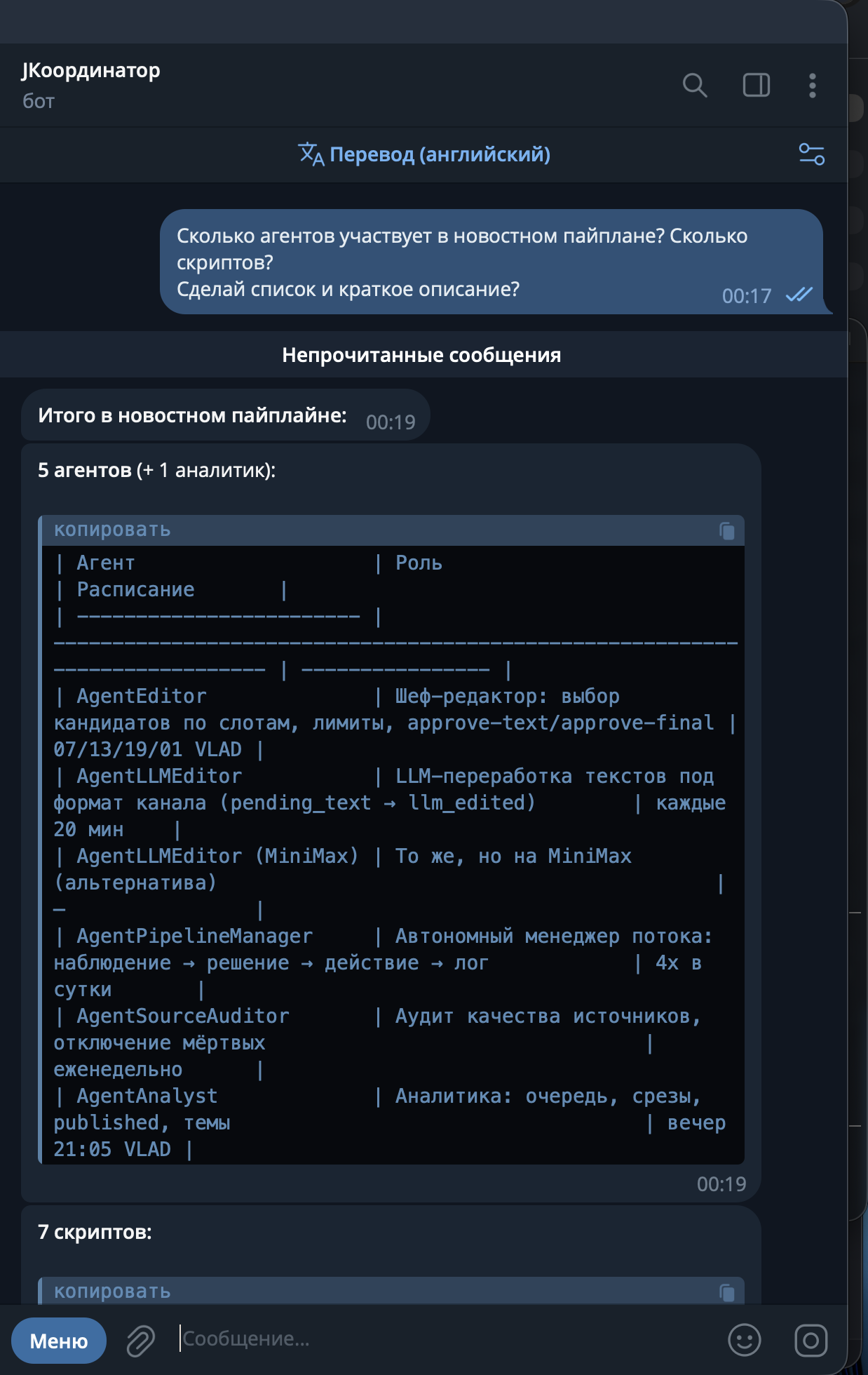Click 07/13/19/01 VLAD schedule text
Screen dimensions: 868x1375
147,750
